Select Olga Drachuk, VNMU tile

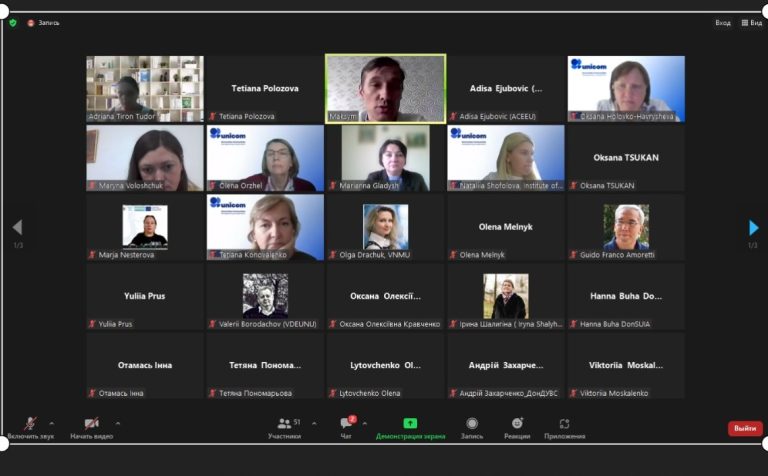[x=385, y=227]
